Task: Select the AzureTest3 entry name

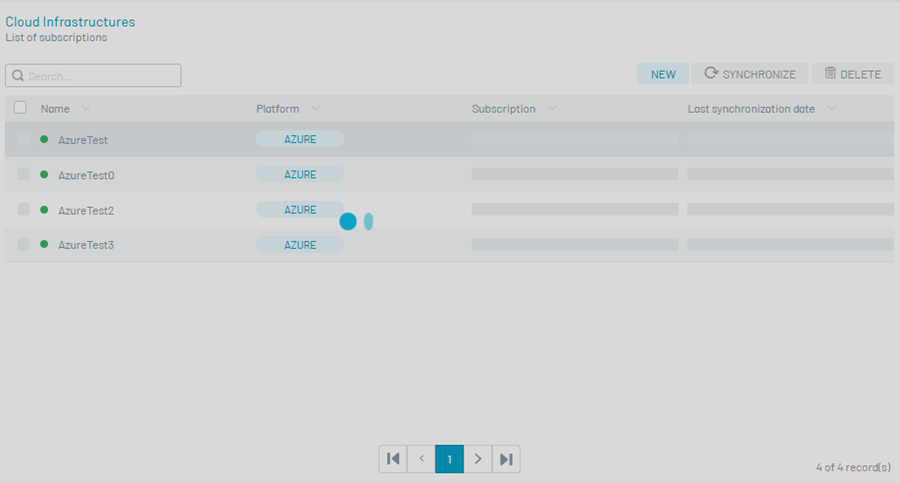Action: 86,245
